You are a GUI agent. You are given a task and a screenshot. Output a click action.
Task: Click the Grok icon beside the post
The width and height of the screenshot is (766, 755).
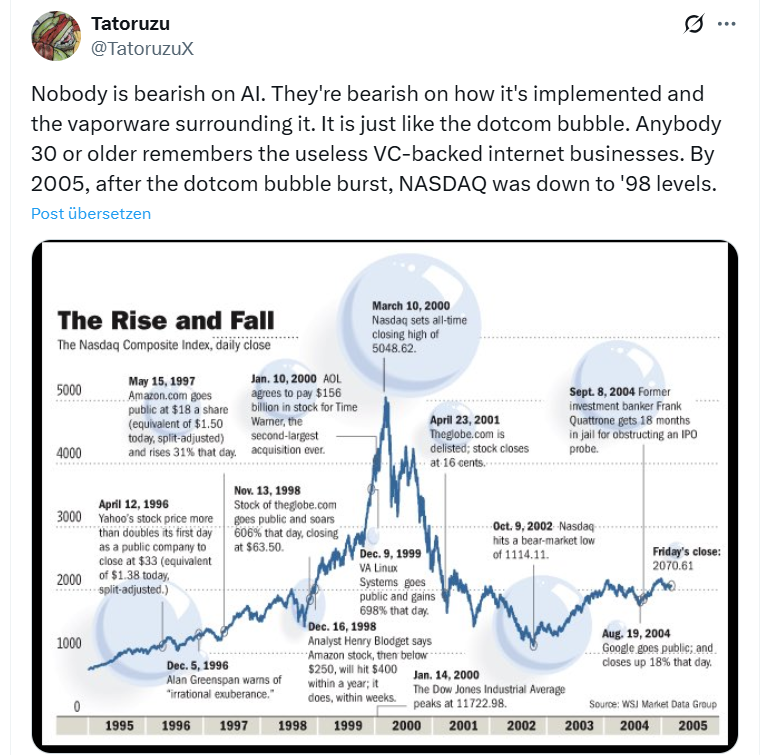693,23
